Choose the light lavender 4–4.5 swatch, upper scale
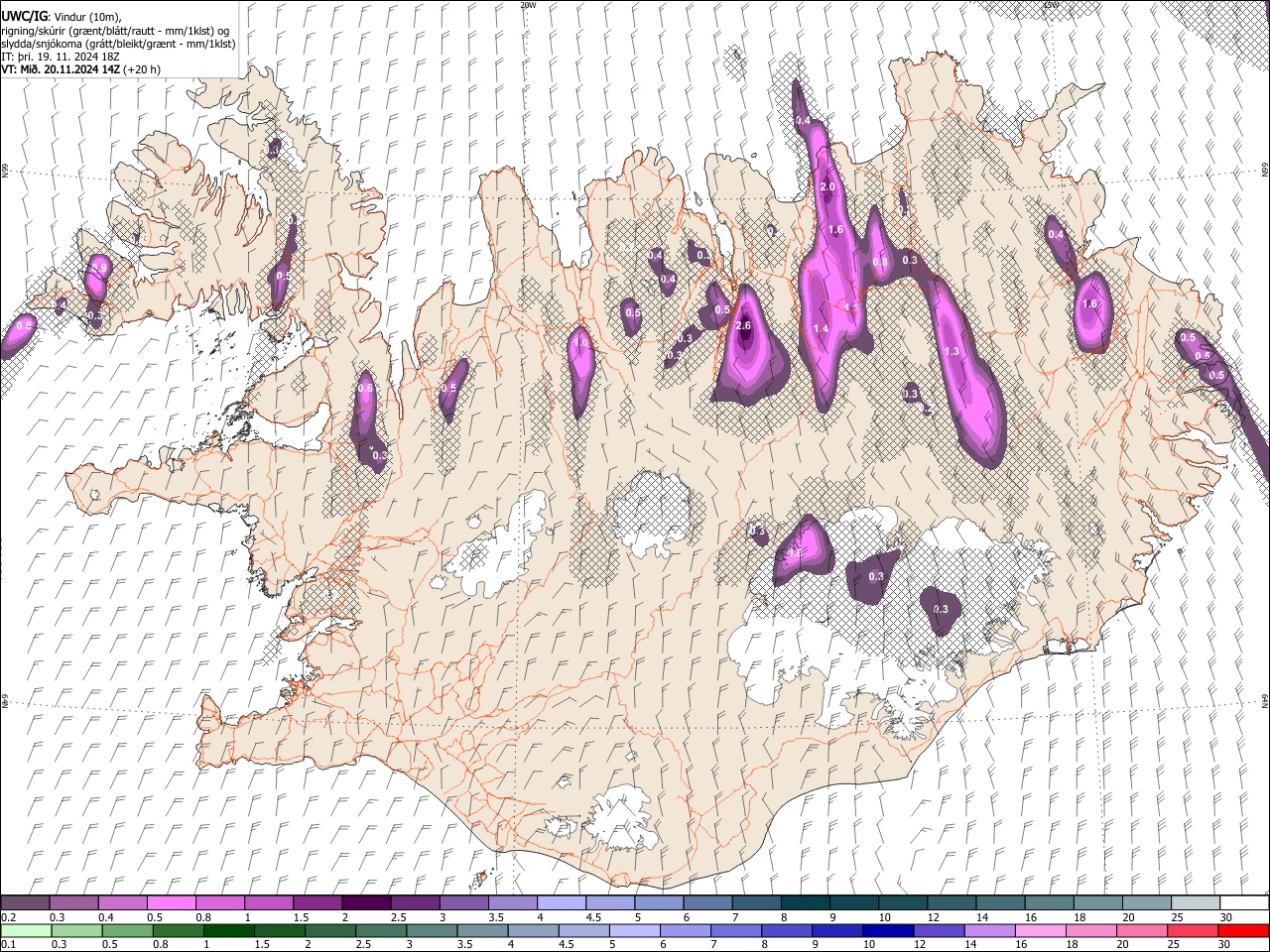 click(562, 903)
